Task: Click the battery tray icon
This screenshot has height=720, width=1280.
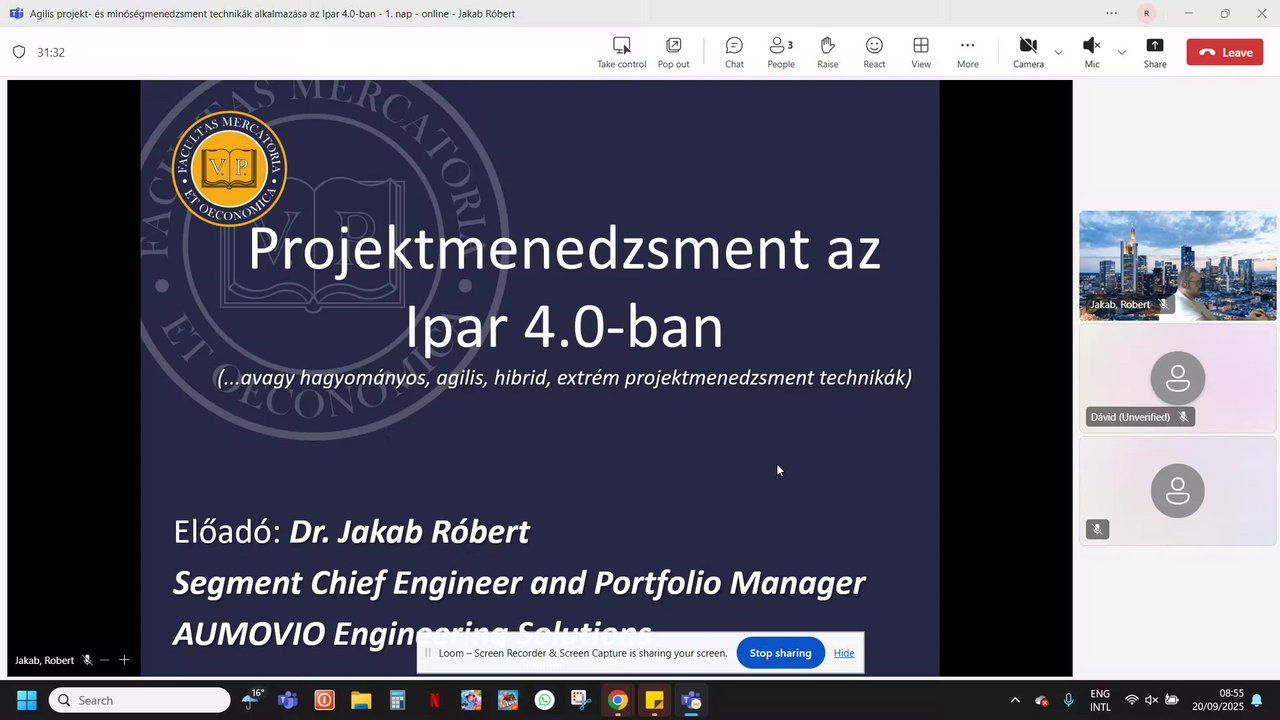Action: (1172, 700)
